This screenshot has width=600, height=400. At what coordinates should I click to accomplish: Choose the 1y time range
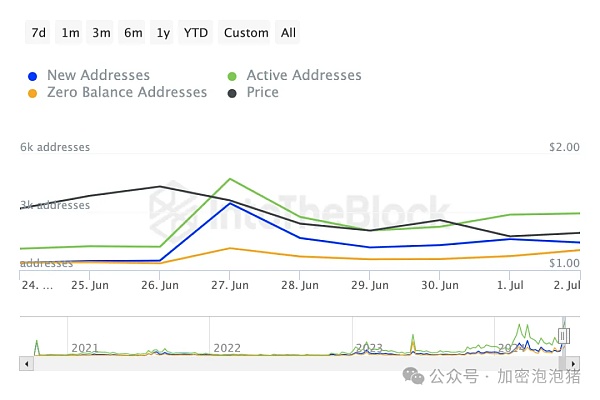[163, 33]
